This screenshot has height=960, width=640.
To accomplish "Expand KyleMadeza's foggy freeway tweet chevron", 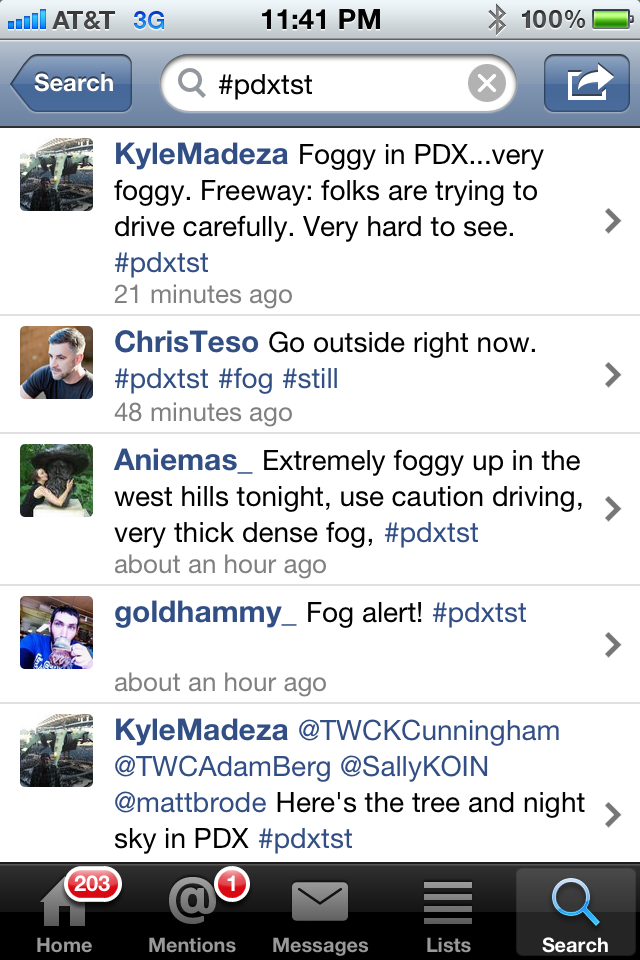I will coord(613,222).
